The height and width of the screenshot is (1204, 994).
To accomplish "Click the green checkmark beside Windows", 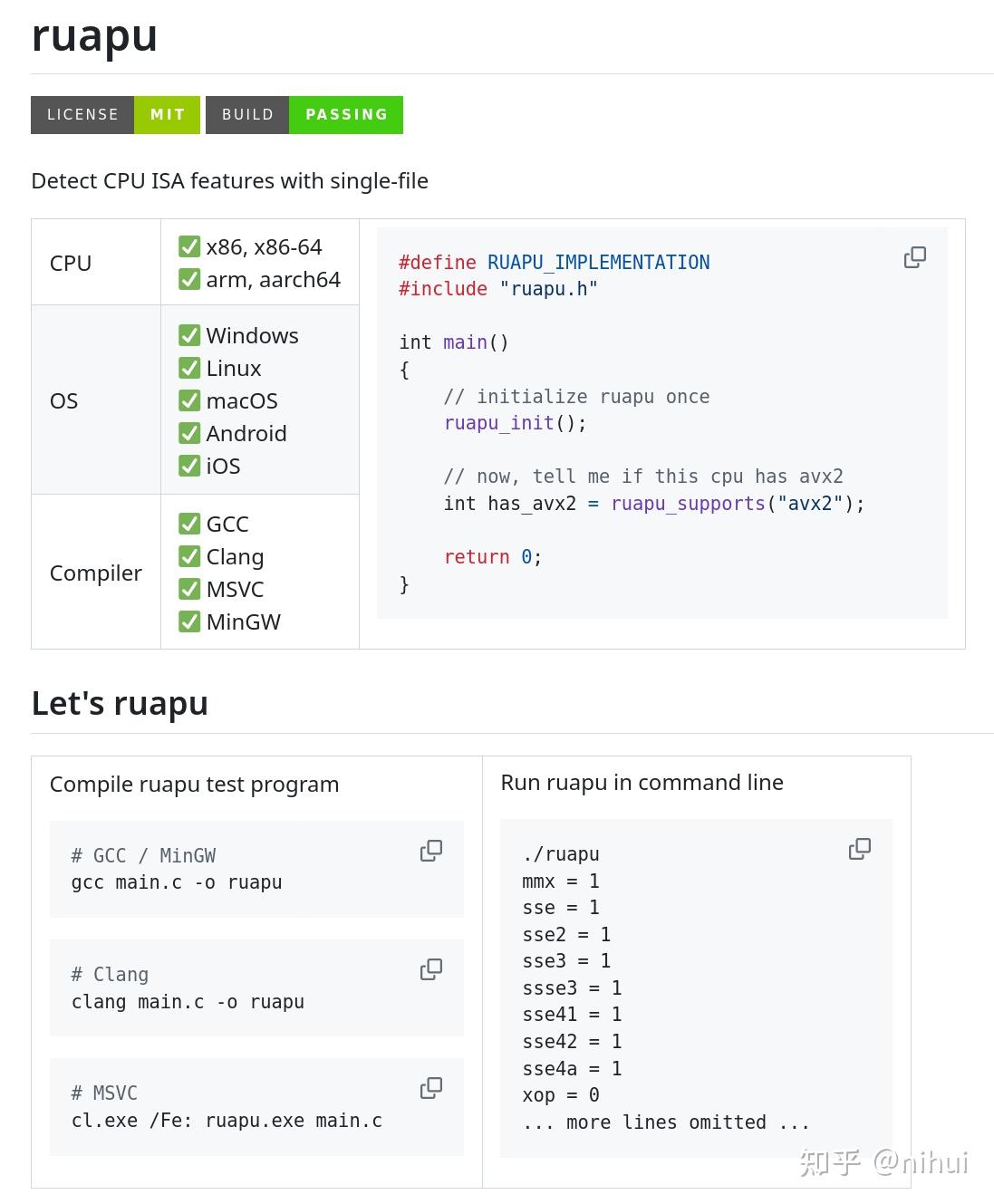I will [x=189, y=336].
